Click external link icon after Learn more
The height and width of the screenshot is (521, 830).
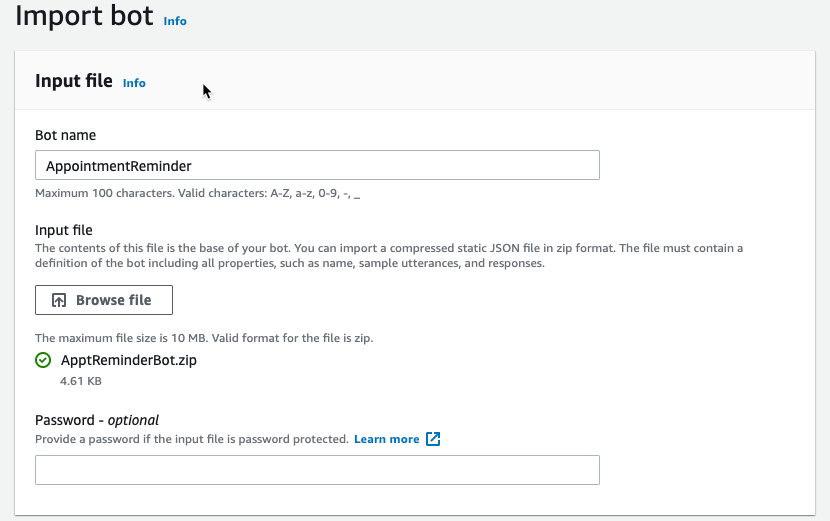433,439
